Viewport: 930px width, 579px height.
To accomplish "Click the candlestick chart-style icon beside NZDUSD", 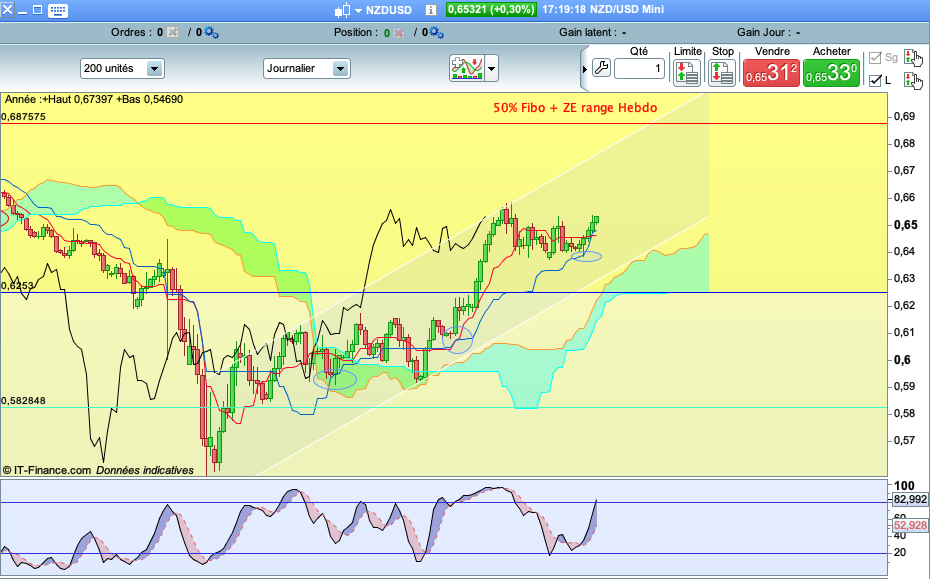I will [342, 10].
